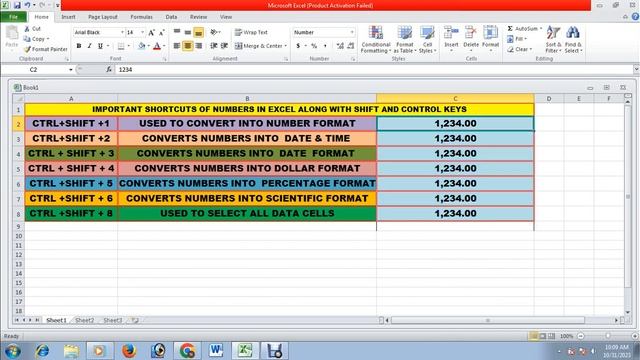Viewport: 640px width, 360px height.
Task: Apply the red Font Color swatch
Action: click(x=157, y=46)
